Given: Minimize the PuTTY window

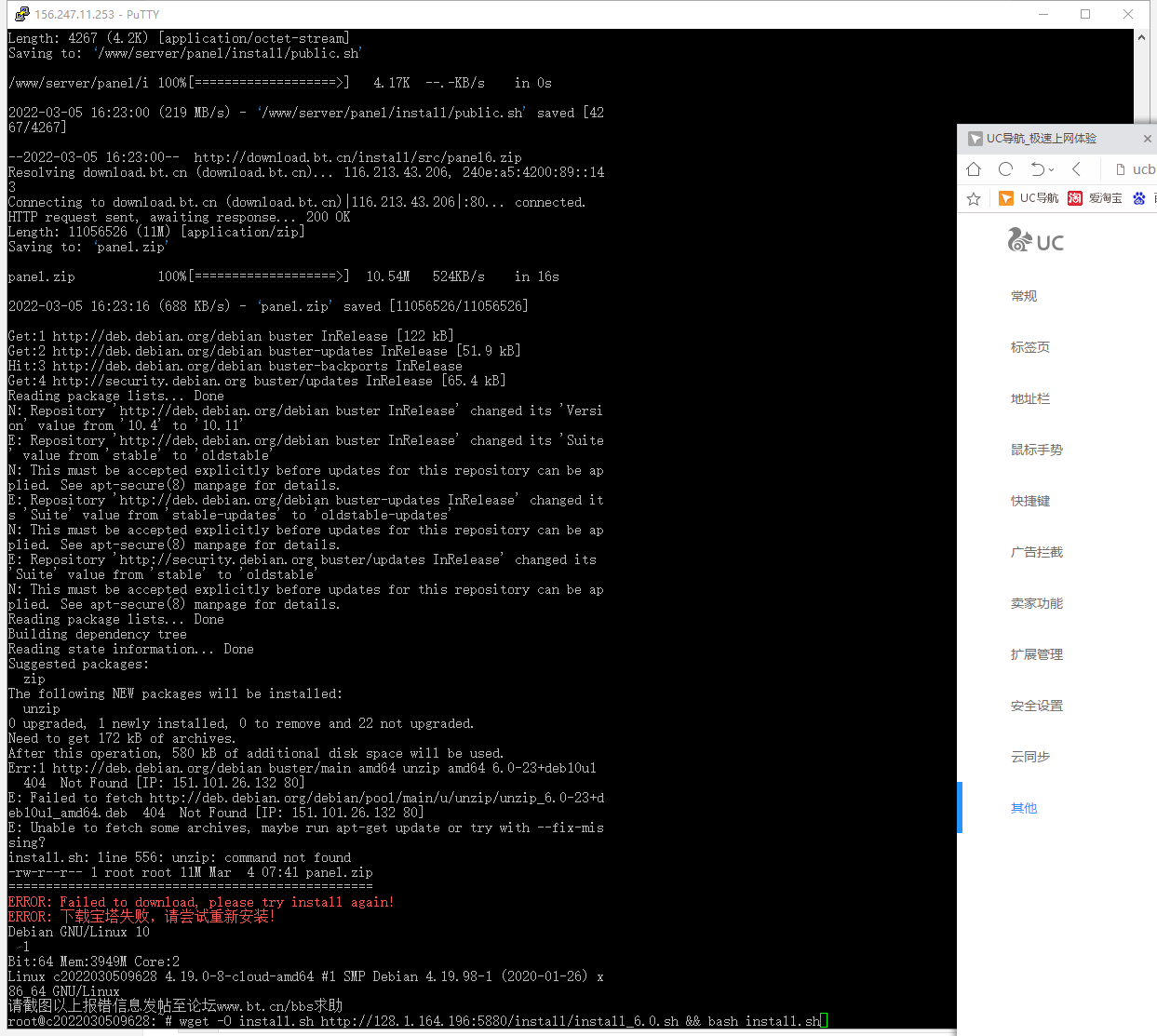Looking at the screenshot, I should click(x=1043, y=14).
